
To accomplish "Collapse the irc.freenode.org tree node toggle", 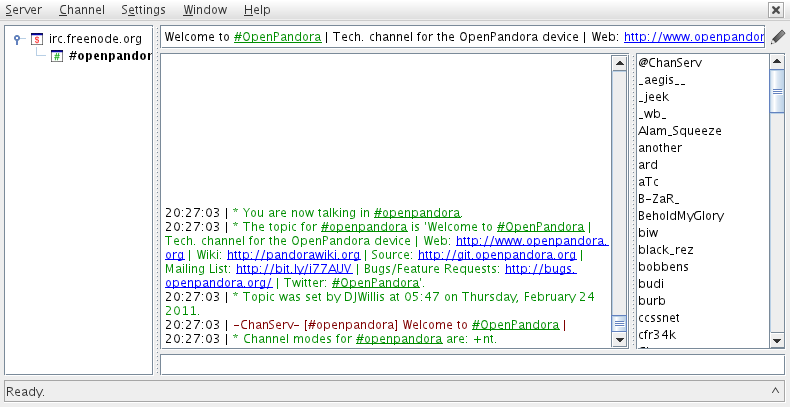I will tap(18, 39).
